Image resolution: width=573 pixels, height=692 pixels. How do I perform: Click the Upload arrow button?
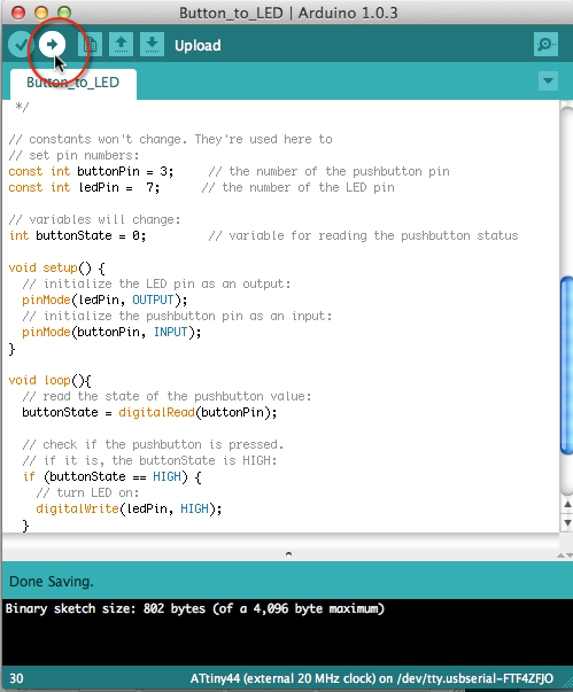[x=52, y=44]
